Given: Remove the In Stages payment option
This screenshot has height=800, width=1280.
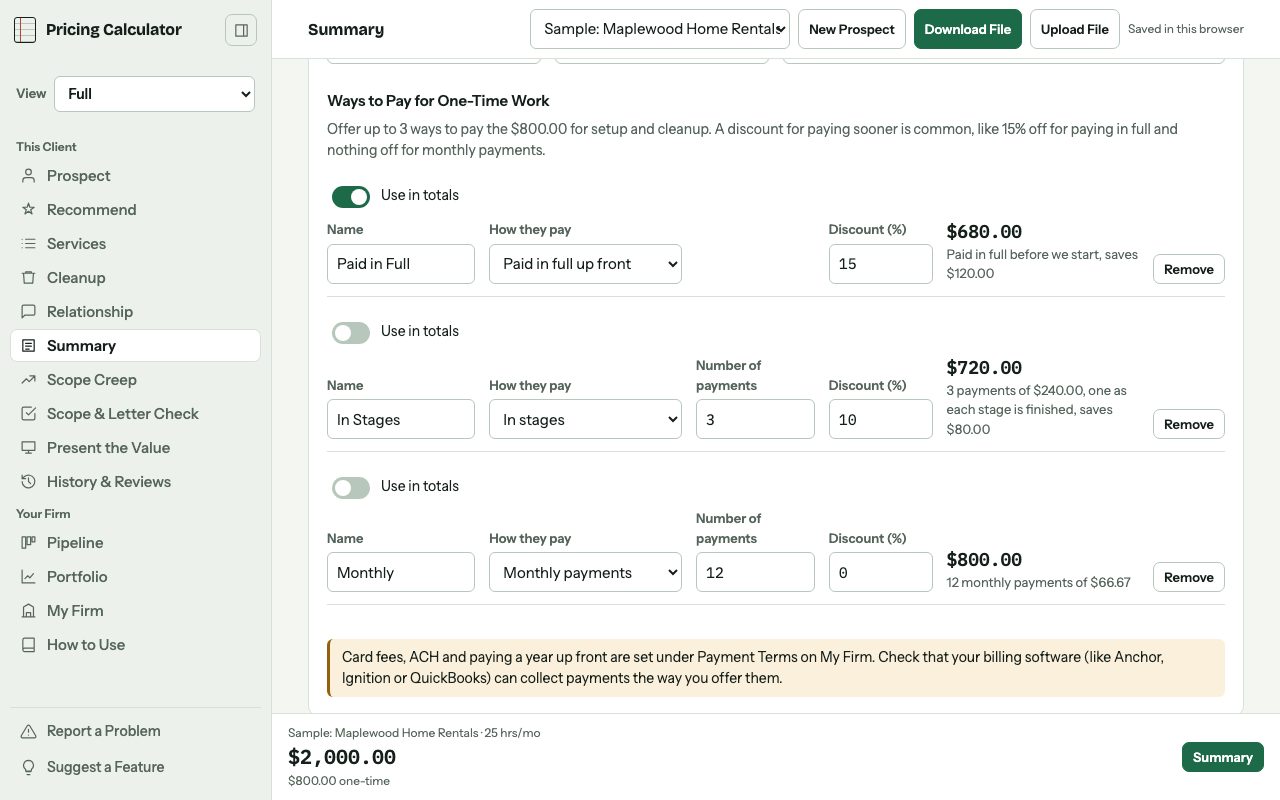Looking at the screenshot, I should point(1189,424).
